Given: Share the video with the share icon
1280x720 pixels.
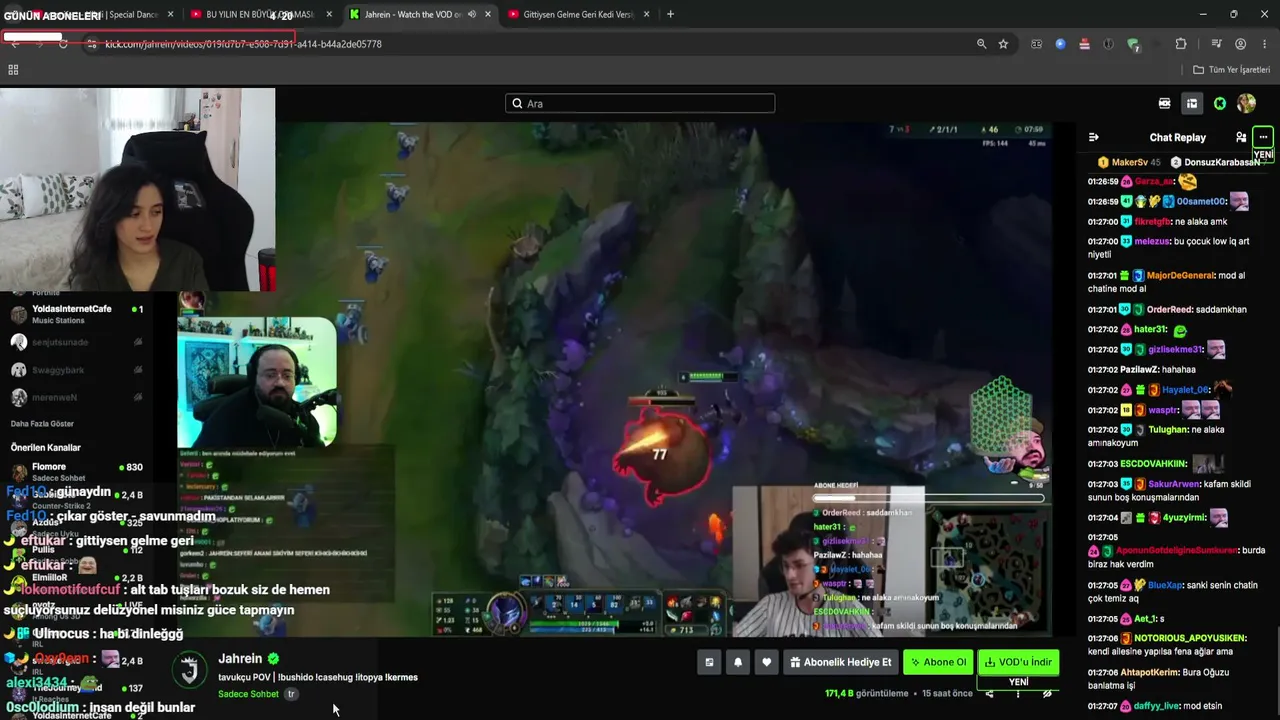Looking at the screenshot, I should click(x=989, y=693).
